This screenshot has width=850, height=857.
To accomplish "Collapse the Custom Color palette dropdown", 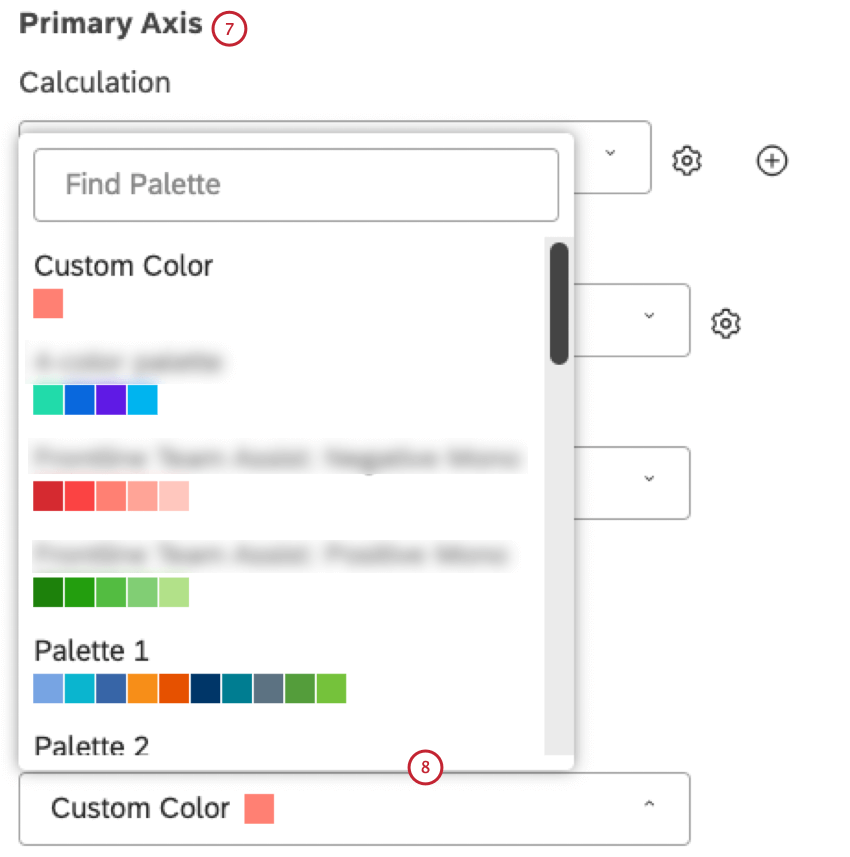I will (649, 804).
